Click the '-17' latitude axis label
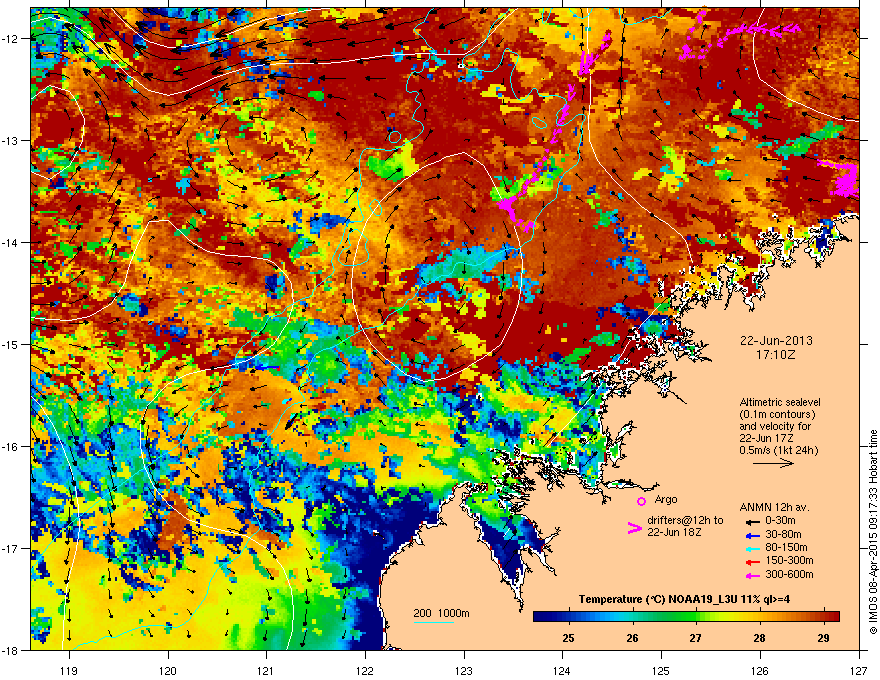The image size is (880, 680). click(x=11, y=548)
